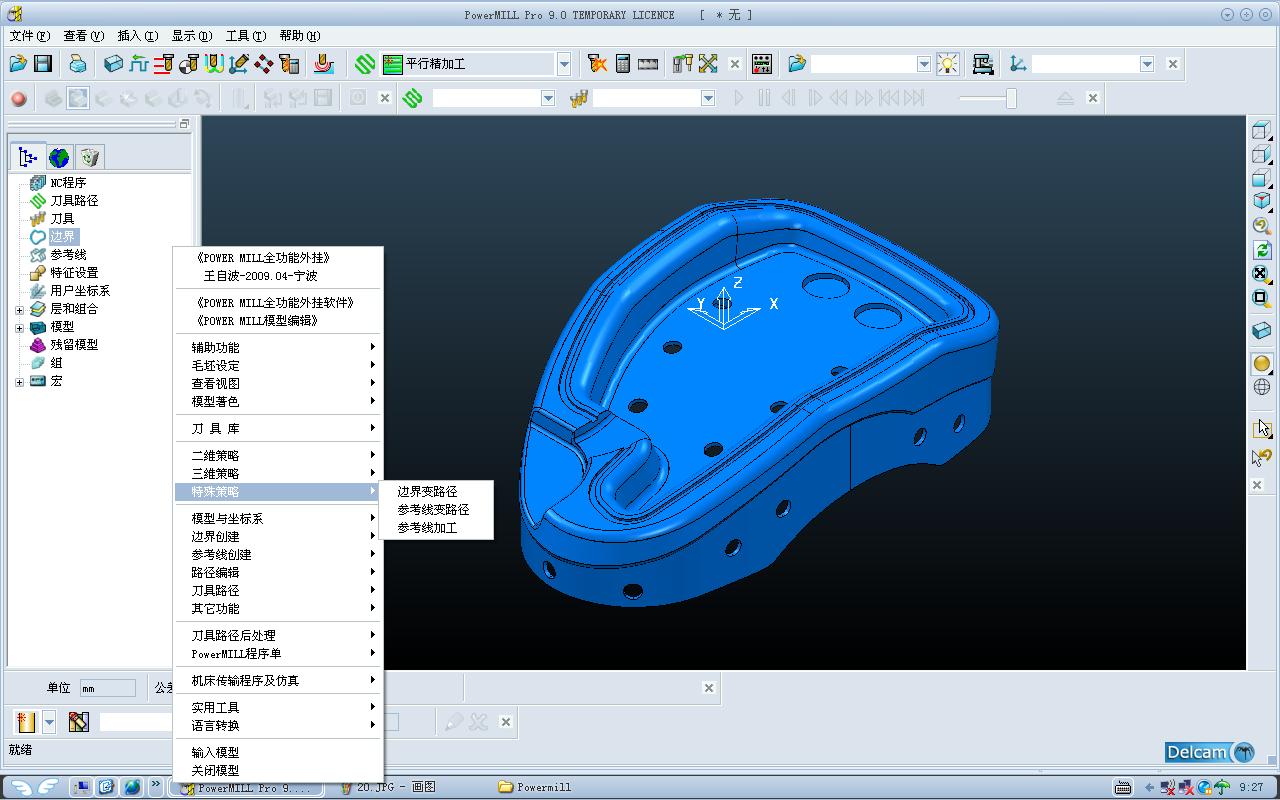This screenshot has height=800, width=1280.
Task: Select the 用户坐标系 tree item
Action: (x=80, y=290)
